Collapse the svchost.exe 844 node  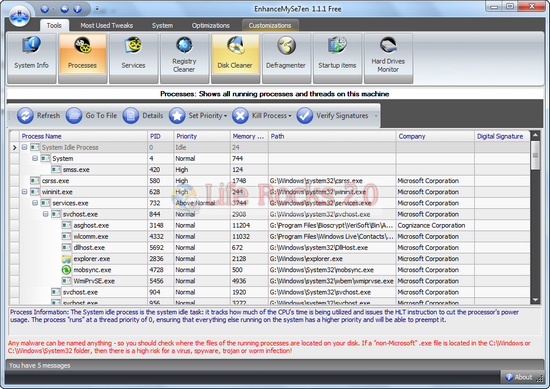(x=45, y=214)
